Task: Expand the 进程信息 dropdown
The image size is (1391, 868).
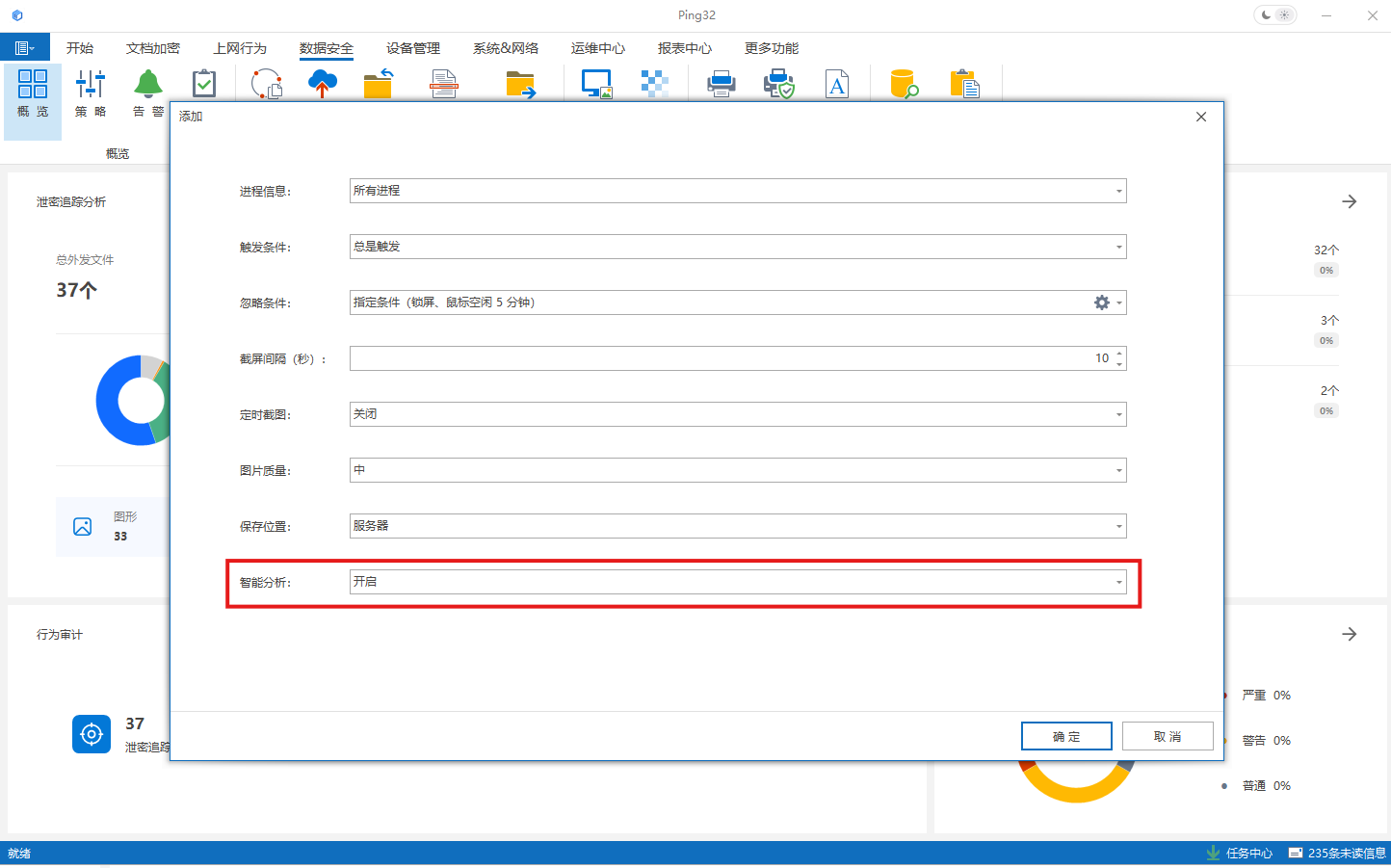Action: point(1118,191)
